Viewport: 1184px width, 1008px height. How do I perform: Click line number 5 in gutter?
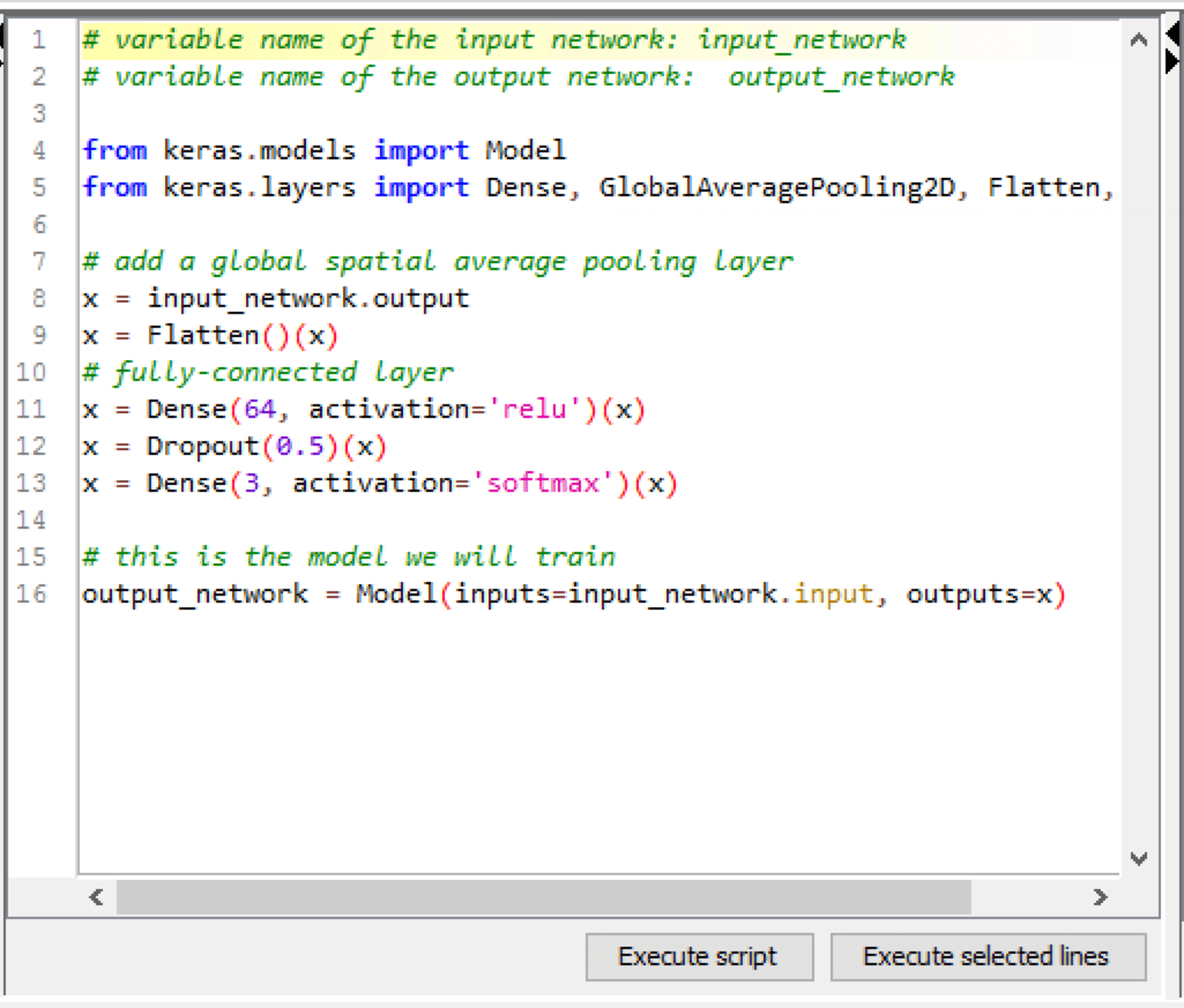click(39, 188)
